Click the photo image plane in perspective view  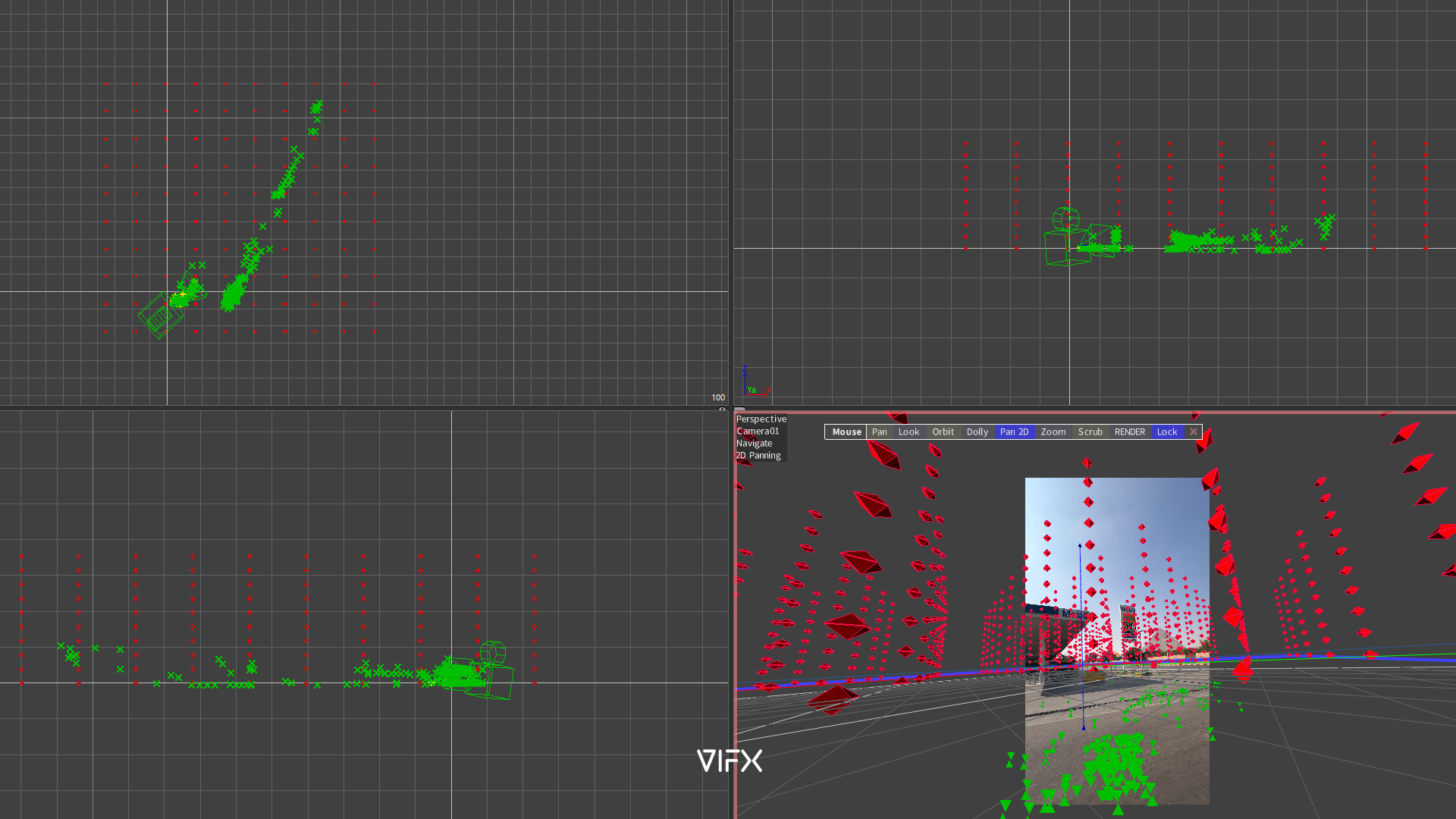pos(1117,641)
